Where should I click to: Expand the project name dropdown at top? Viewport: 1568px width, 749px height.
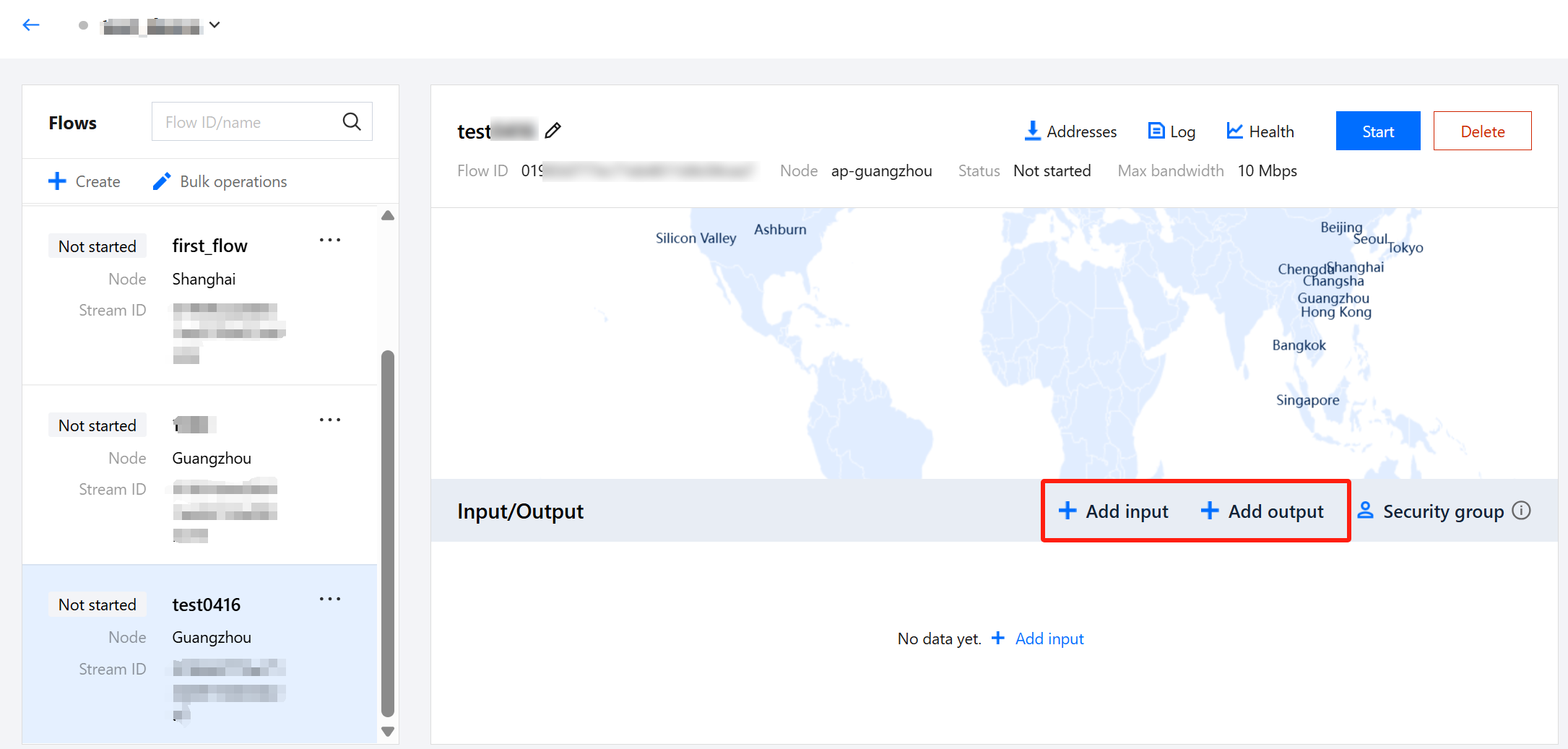coord(215,25)
